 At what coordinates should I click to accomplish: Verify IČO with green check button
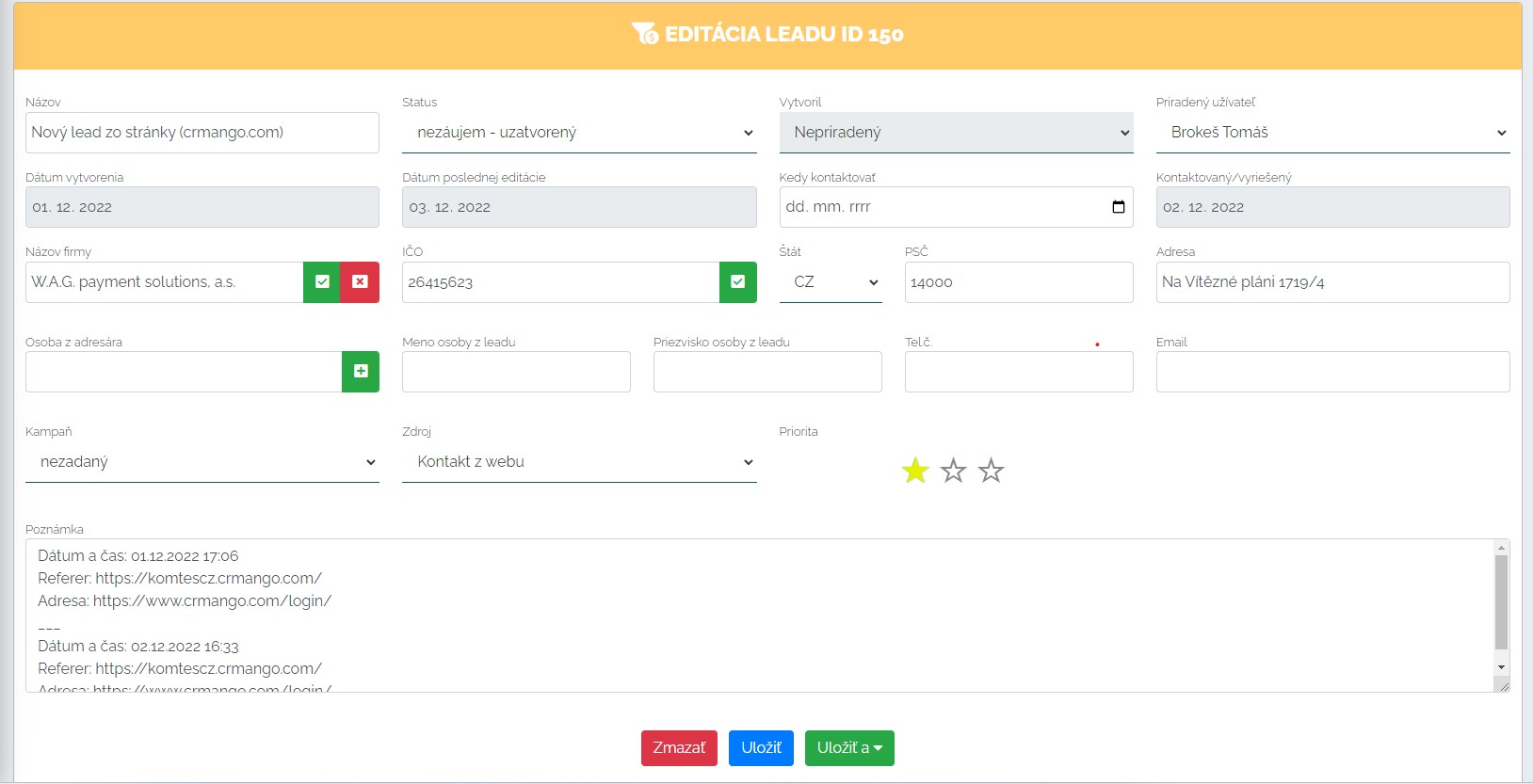point(738,282)
